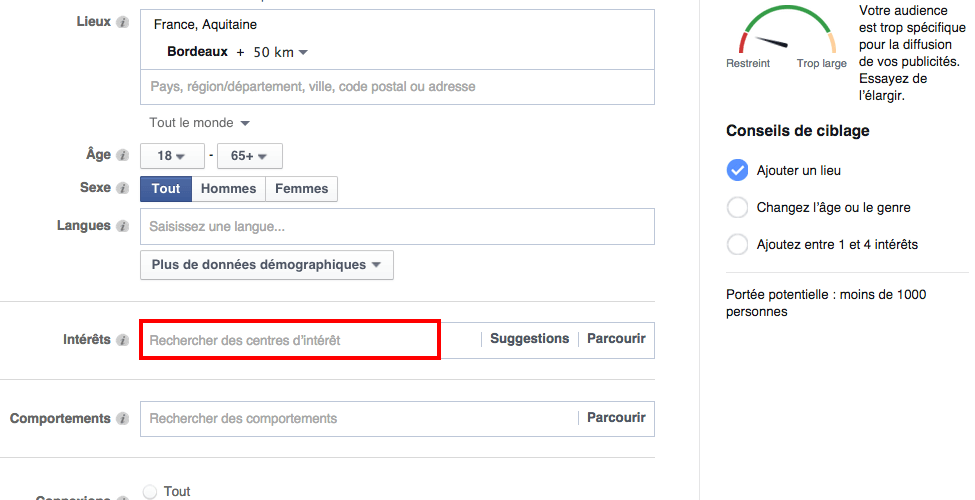Click the info icon beside Langues
The width and height of the screenshot is (975, 500).
[122, 226]
